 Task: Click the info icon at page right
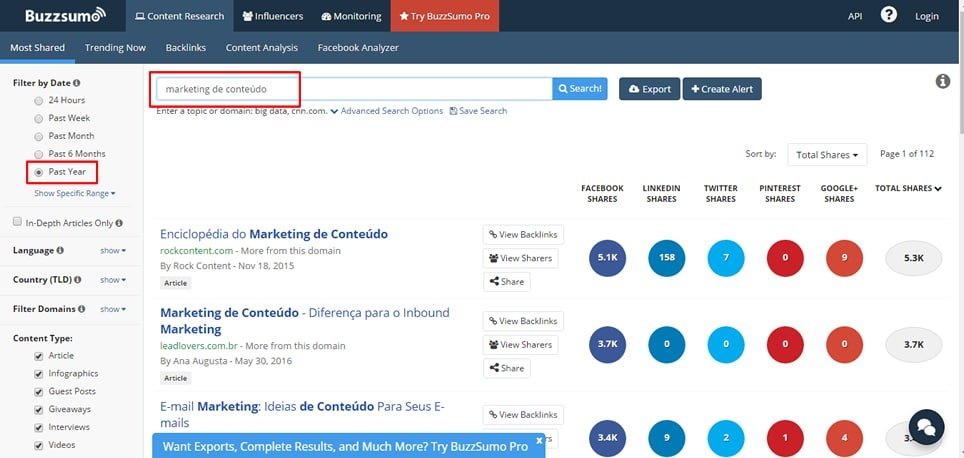point(943,81)
